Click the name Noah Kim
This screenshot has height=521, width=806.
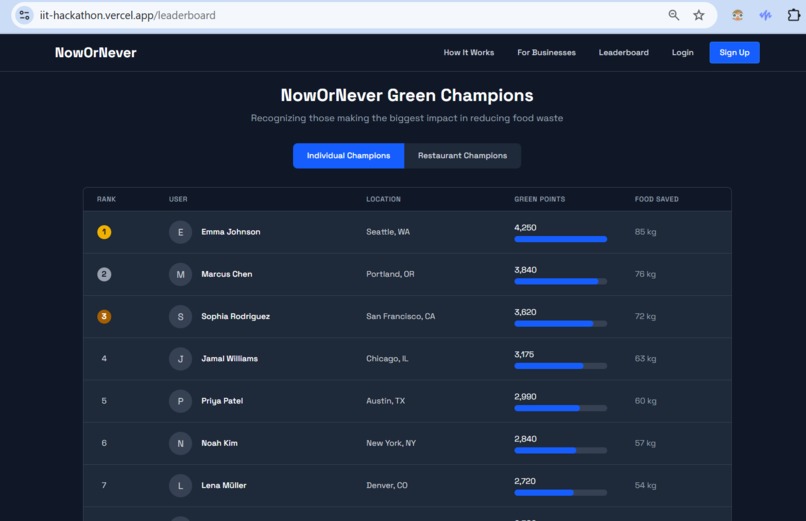[219, 443]
